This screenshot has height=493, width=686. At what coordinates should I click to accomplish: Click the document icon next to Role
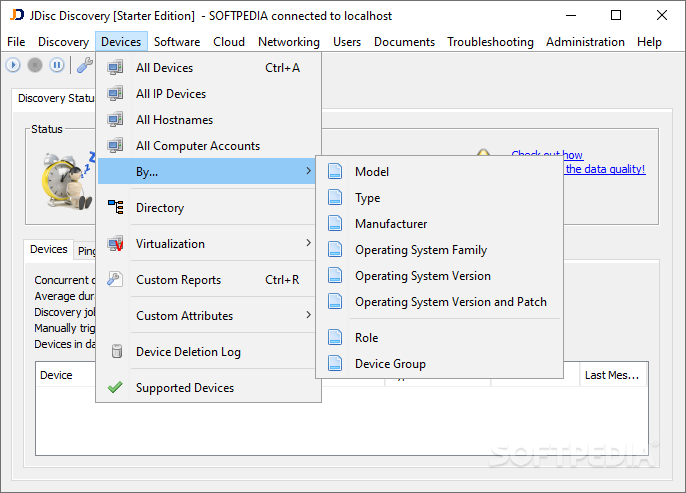335,337
